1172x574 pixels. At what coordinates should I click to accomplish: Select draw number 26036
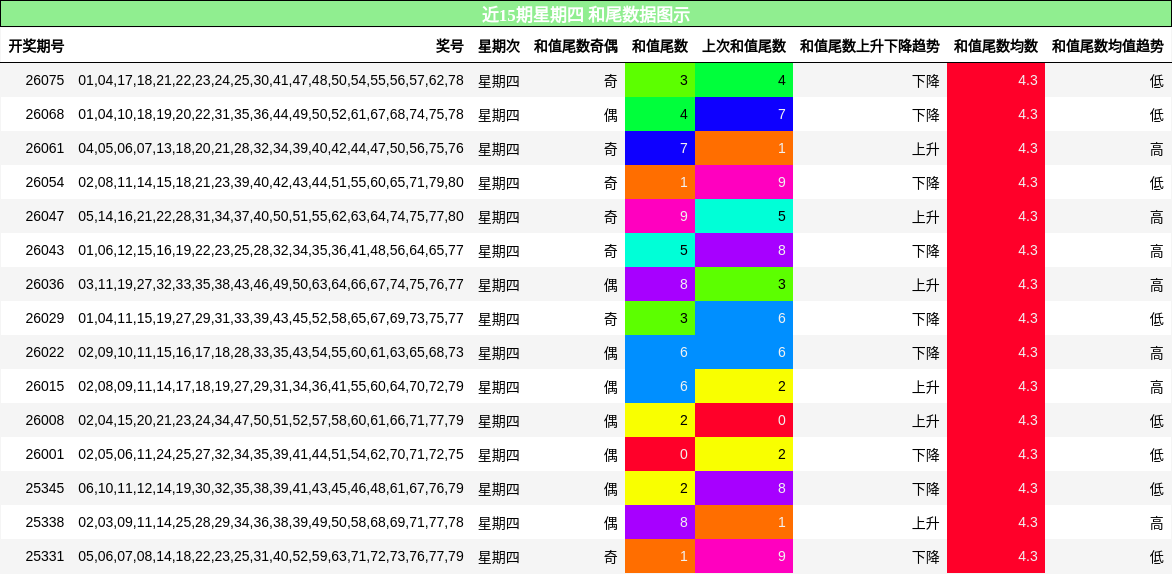(x=45, y=284)
